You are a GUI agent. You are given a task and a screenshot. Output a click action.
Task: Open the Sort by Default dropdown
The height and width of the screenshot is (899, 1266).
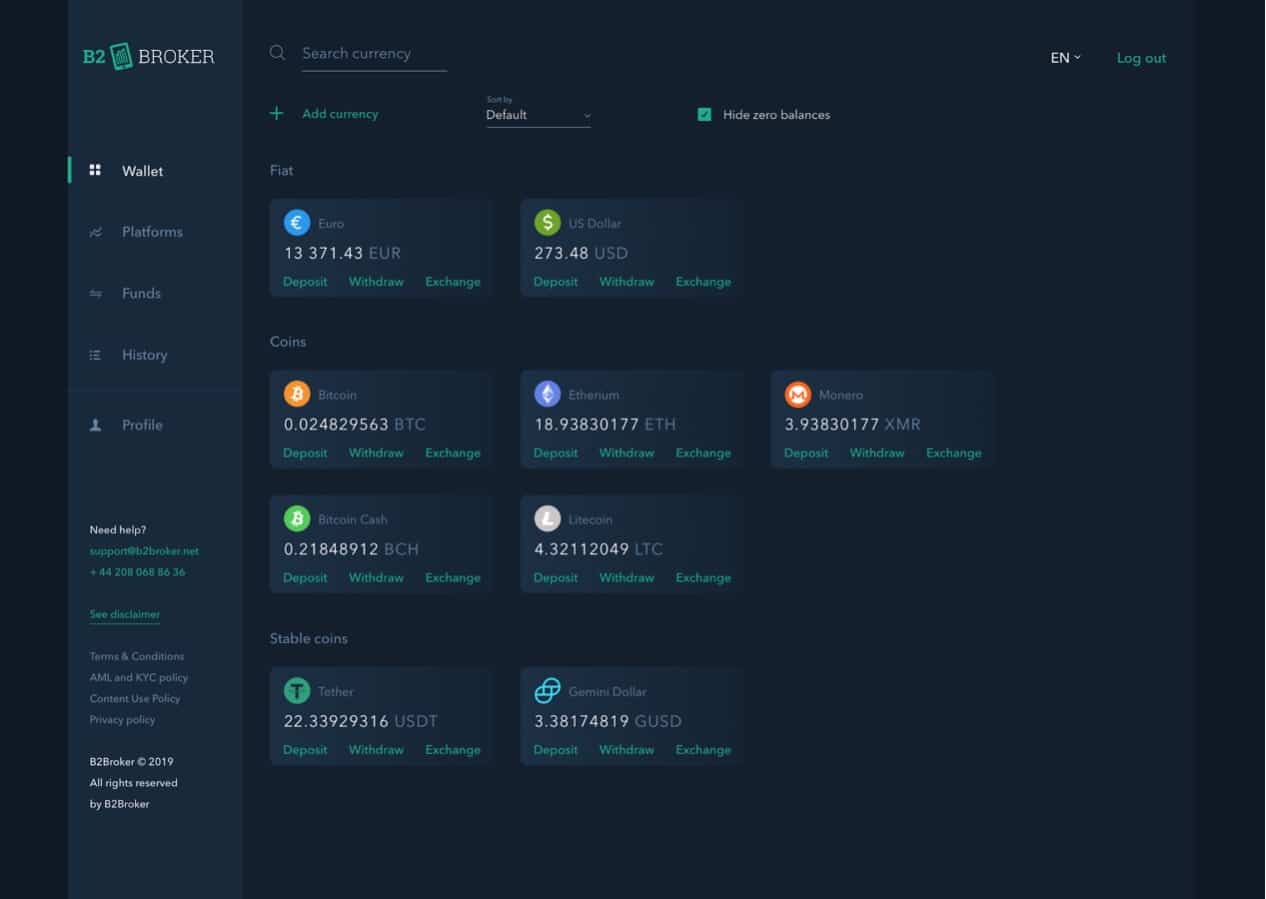coord(538,115)
